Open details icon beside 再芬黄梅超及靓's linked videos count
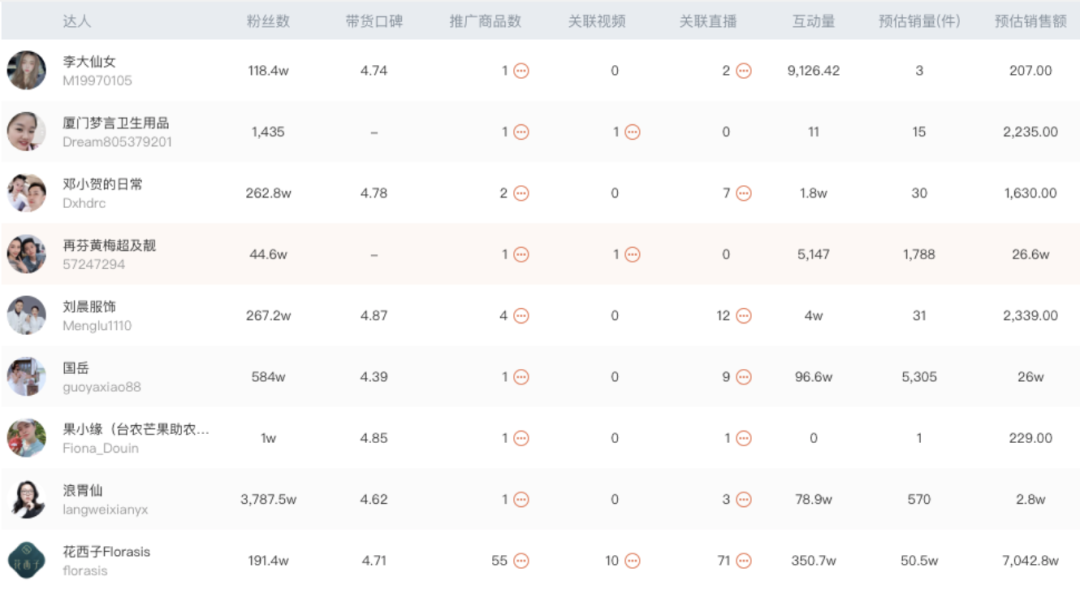This screenshot has width=1080, height=590. coord(632,255)
